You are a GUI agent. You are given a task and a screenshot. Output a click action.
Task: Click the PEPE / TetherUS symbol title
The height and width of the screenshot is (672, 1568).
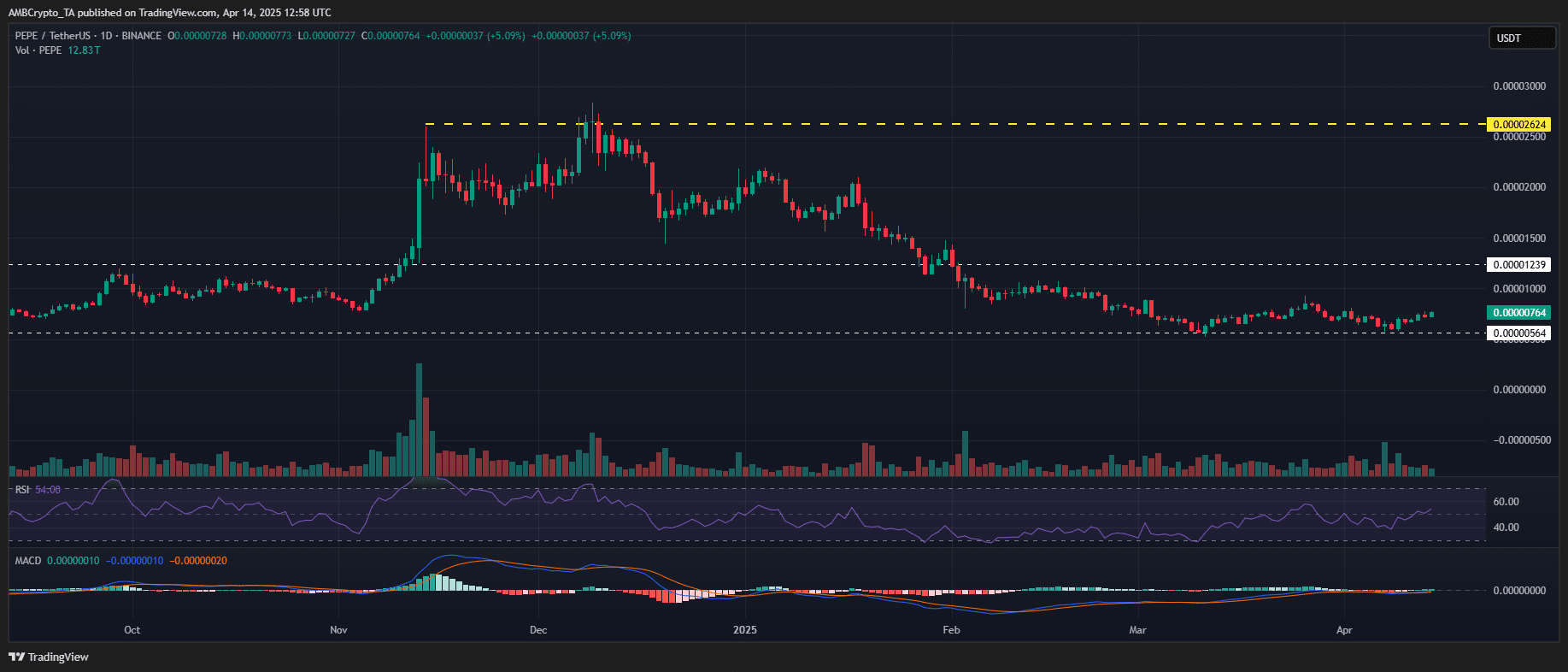53,36
